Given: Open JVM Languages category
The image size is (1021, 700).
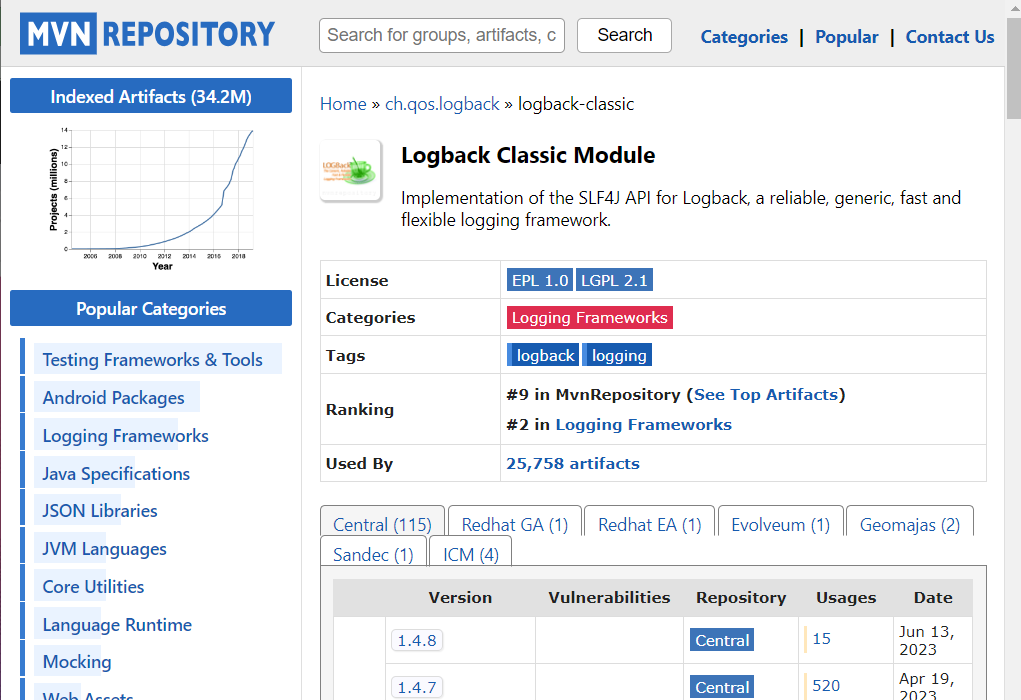Looking at the screenshot, I should pyautogui.click(x=104, y=549).
